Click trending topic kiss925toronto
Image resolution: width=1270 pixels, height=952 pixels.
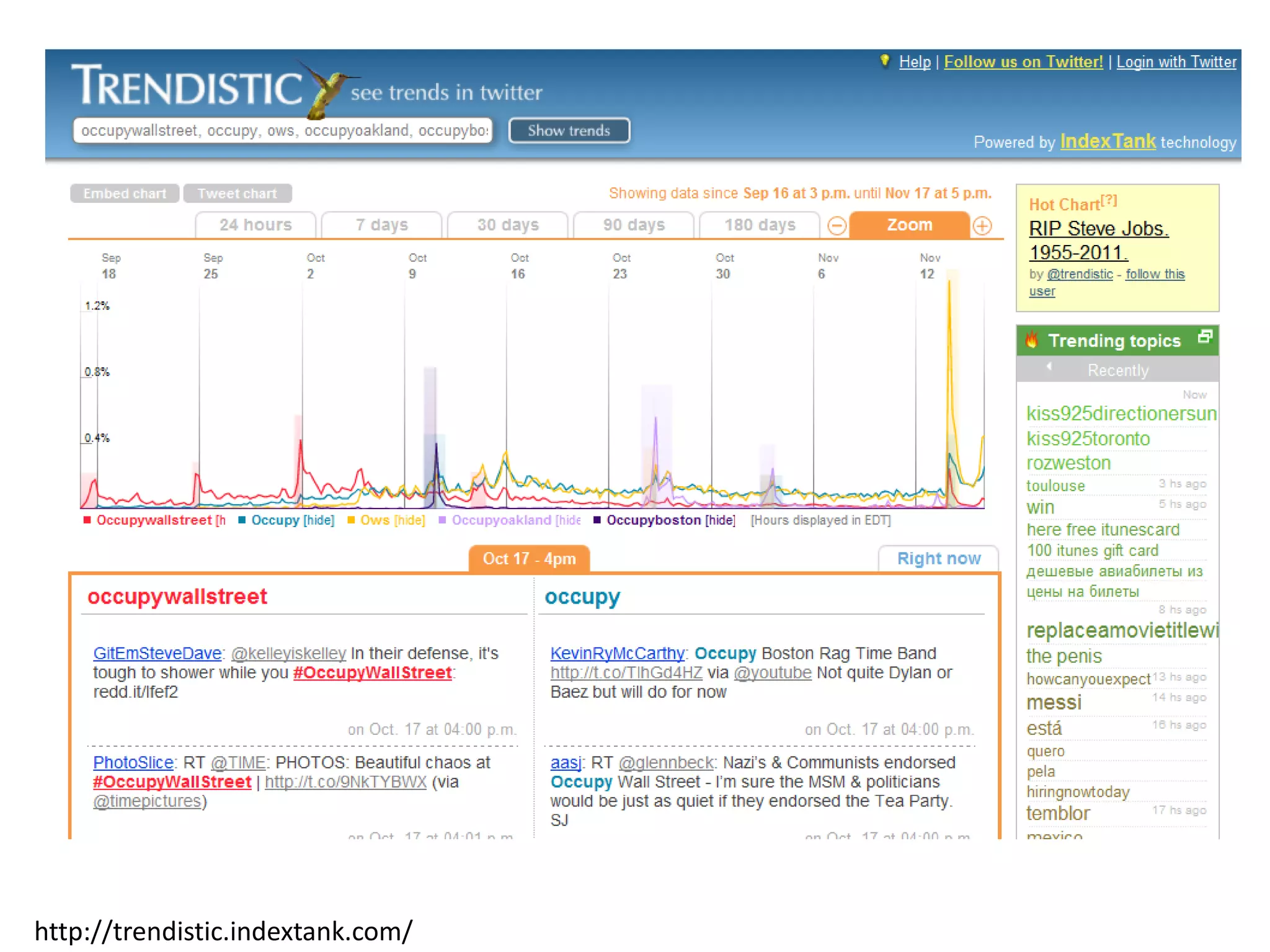click(x=1088, y=438)
